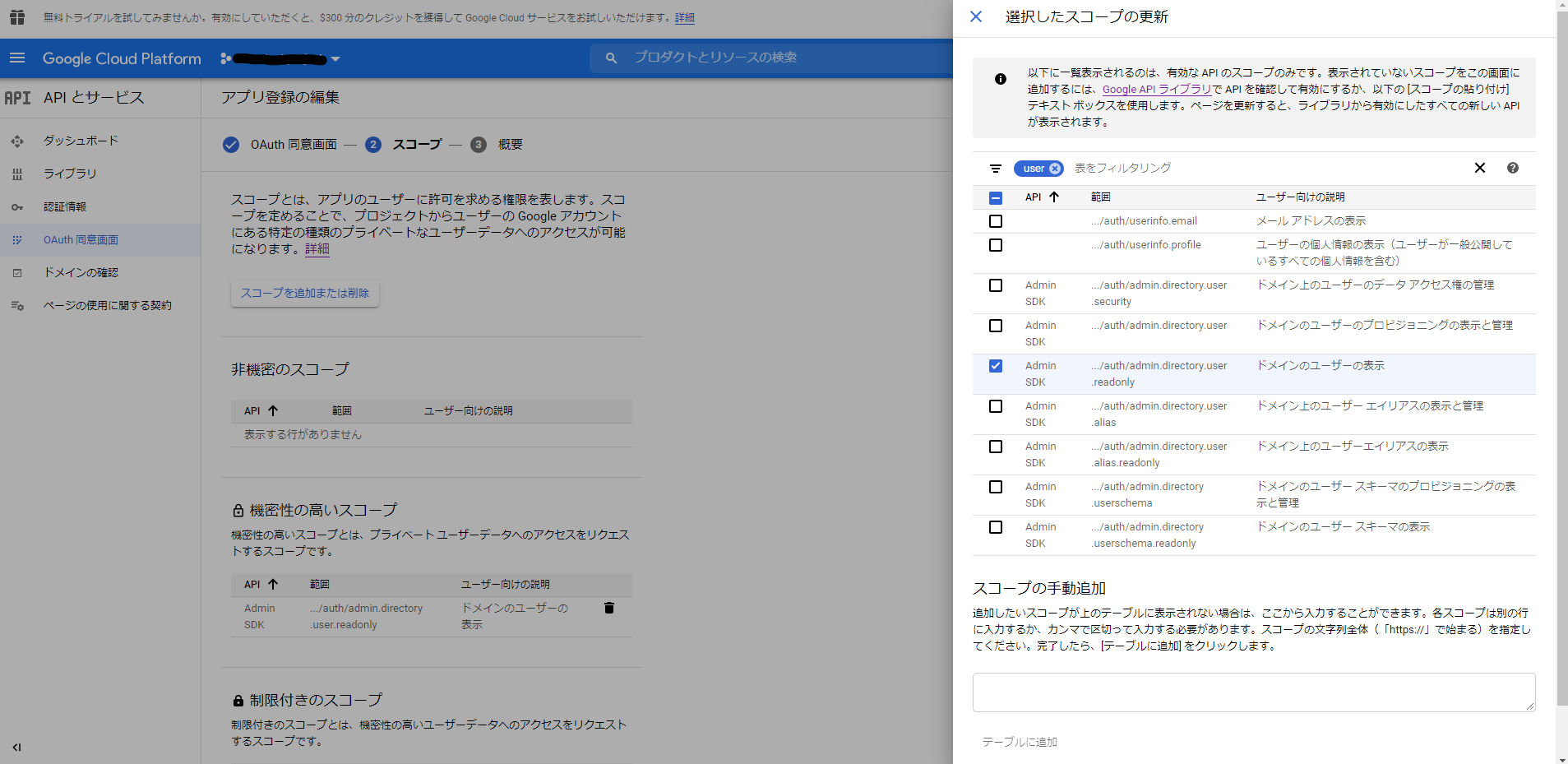This screenshot has width=1568, height=764.
Task: Check the admin.directory.user.security scope
Action: 996,285
